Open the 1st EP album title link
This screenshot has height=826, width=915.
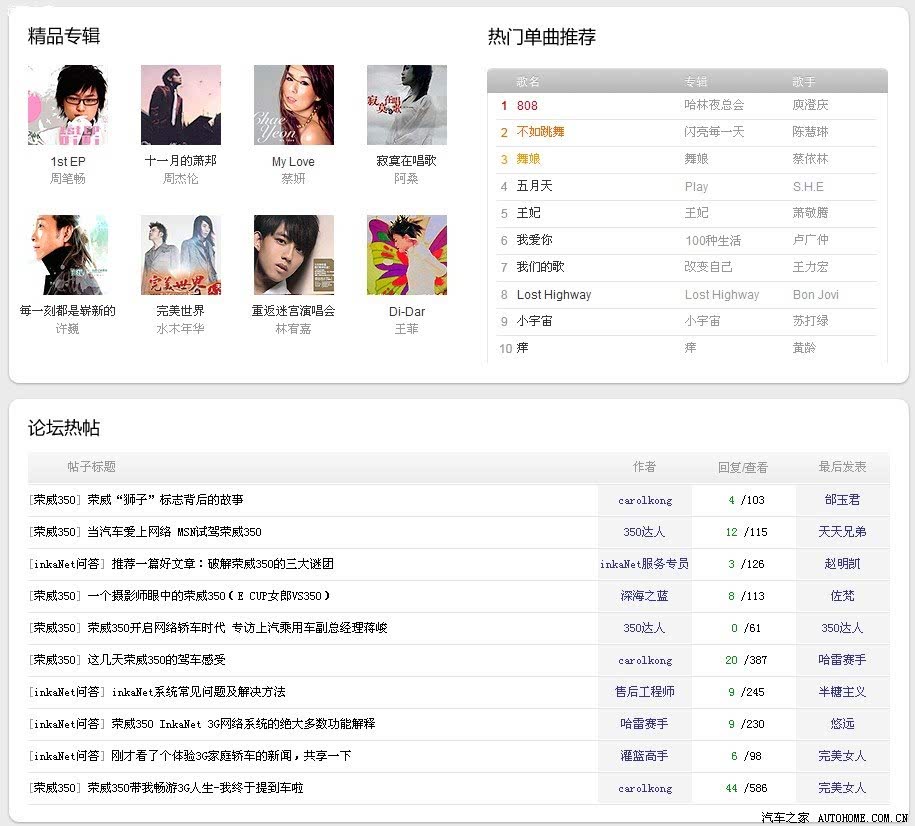click(x=68, y=162)
